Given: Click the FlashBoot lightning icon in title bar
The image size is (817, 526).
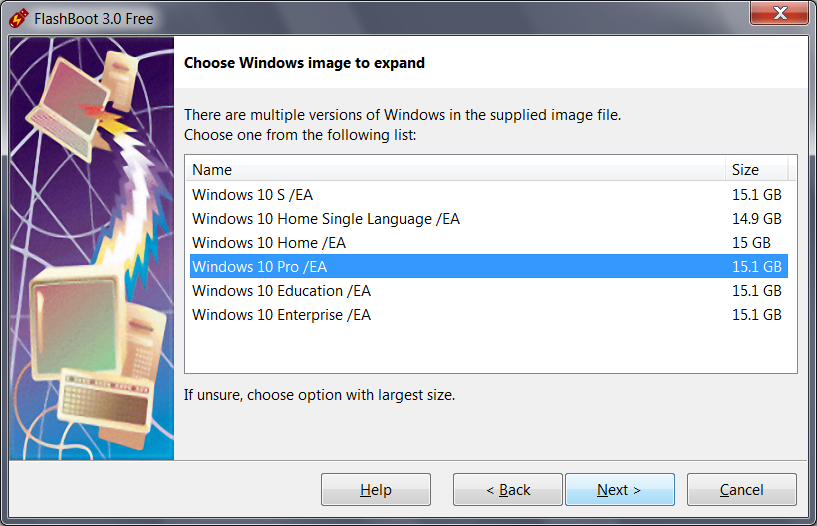Looking at the screenshot, I should tap(18, 18).
